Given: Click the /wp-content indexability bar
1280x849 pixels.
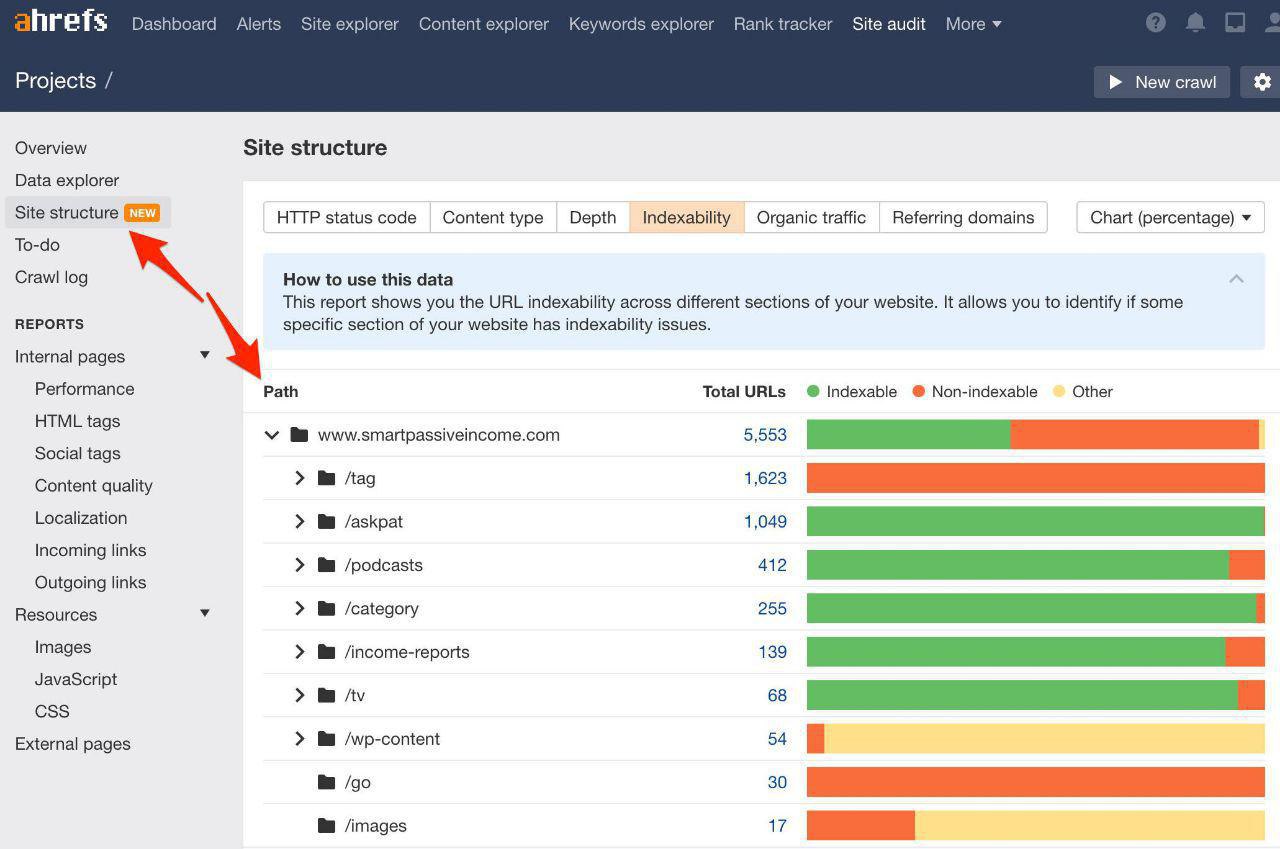Looking at the screenshot, I should [x=1036, y=739].
